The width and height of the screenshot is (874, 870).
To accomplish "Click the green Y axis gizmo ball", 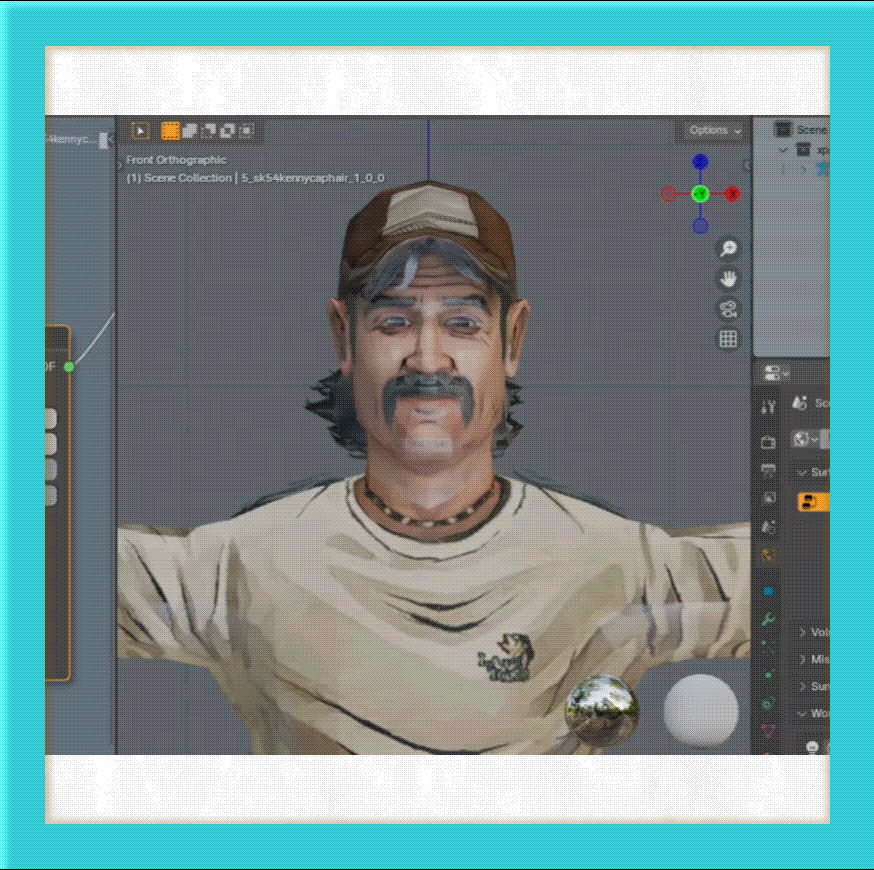I will click(701, 193).
